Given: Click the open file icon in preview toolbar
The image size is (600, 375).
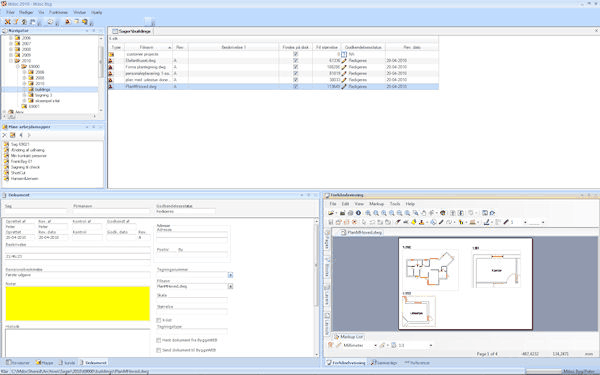Looking at the screenshot, I should [331, 213].
